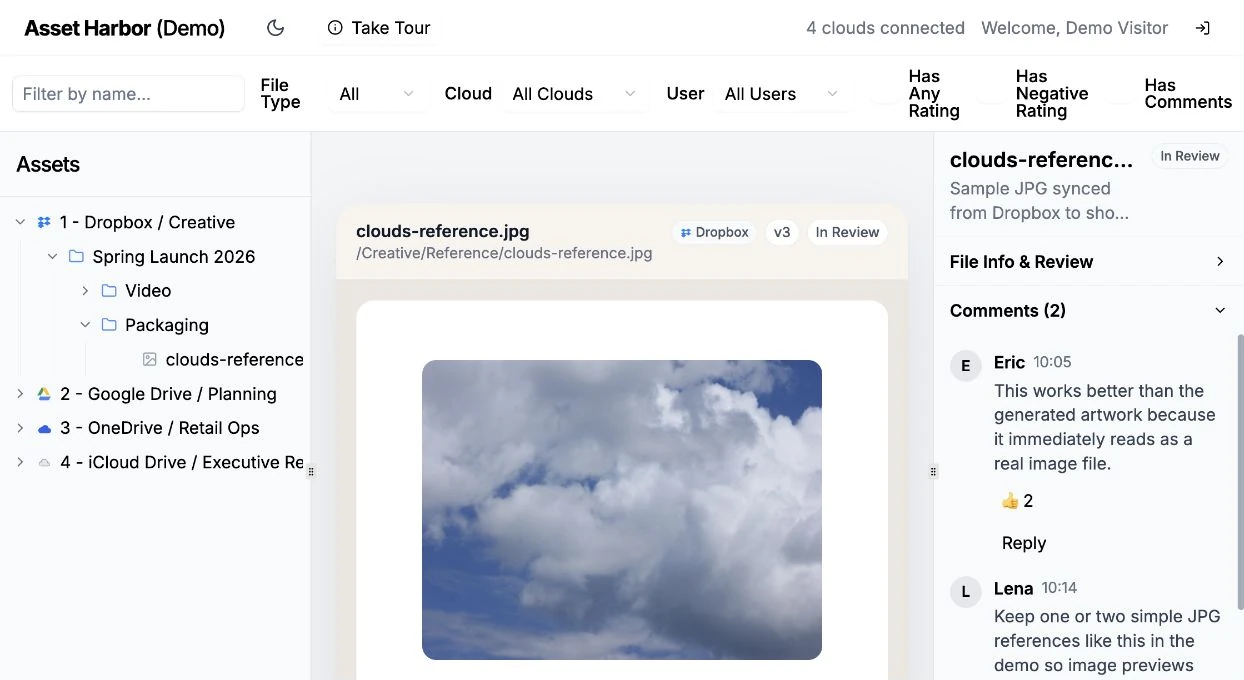The width and height of the screenshot is (1244, 680).
Task: Click the Spring Launch 2026 folder icon
Action: click(76, 256)
